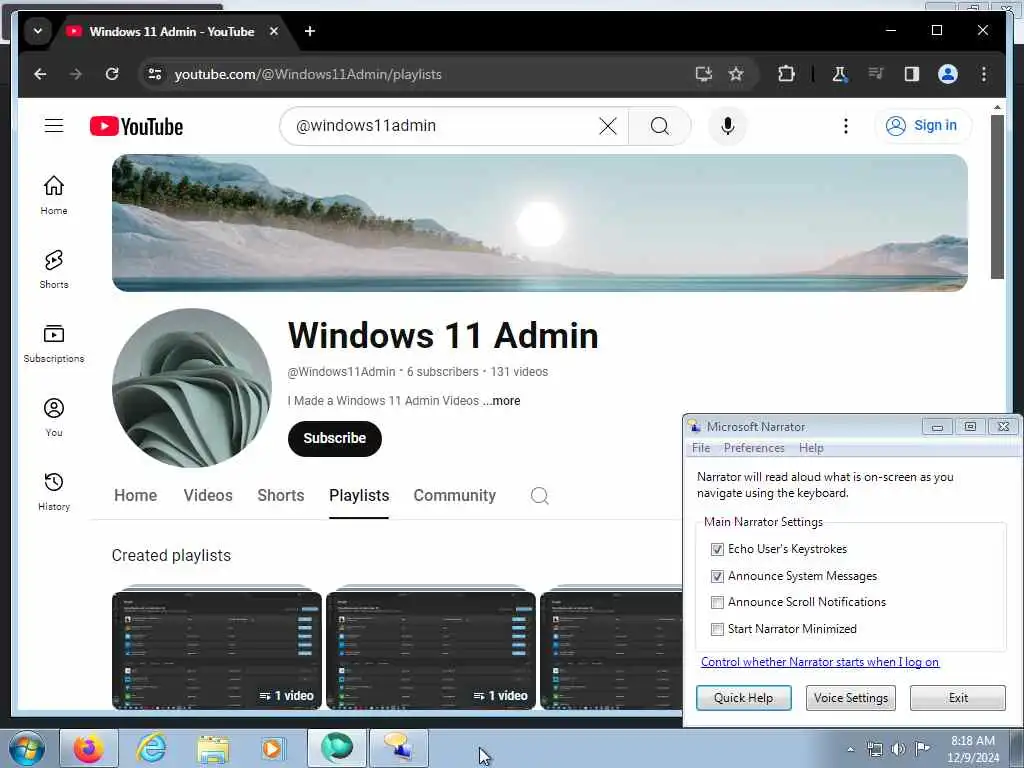Viewport: 1024px width, 768px height.
Task: Show hidden tray icons arrow
Action: (x=850, y=750)
